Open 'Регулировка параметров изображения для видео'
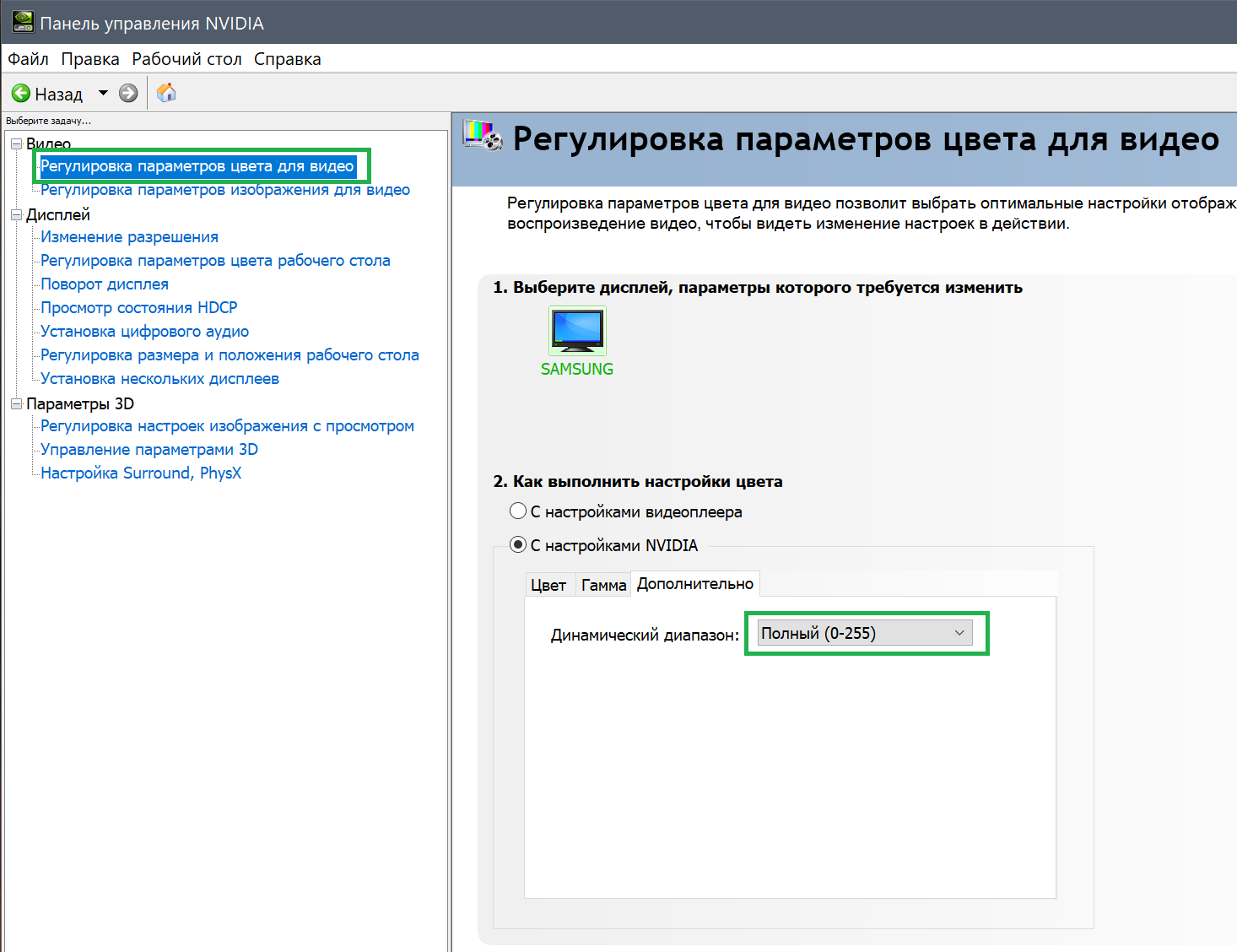Viewport: 1237px width, 952px height. pos(225,190)
